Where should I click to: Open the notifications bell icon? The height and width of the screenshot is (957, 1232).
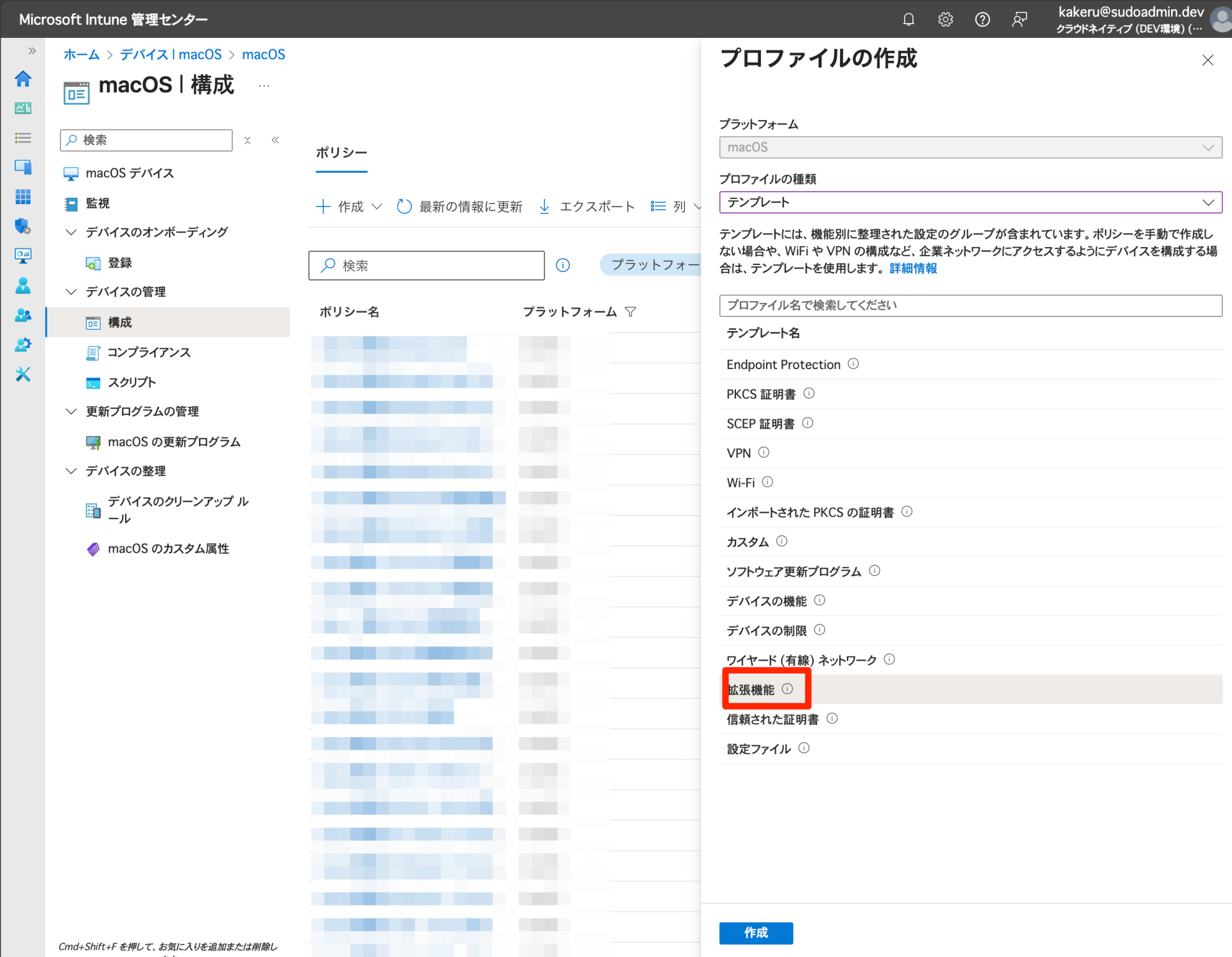coord(909,19)
